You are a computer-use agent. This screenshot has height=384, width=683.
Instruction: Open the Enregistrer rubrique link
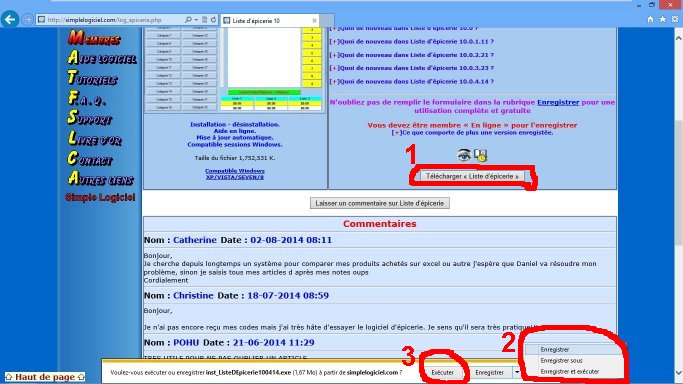(x=558, y=102)
